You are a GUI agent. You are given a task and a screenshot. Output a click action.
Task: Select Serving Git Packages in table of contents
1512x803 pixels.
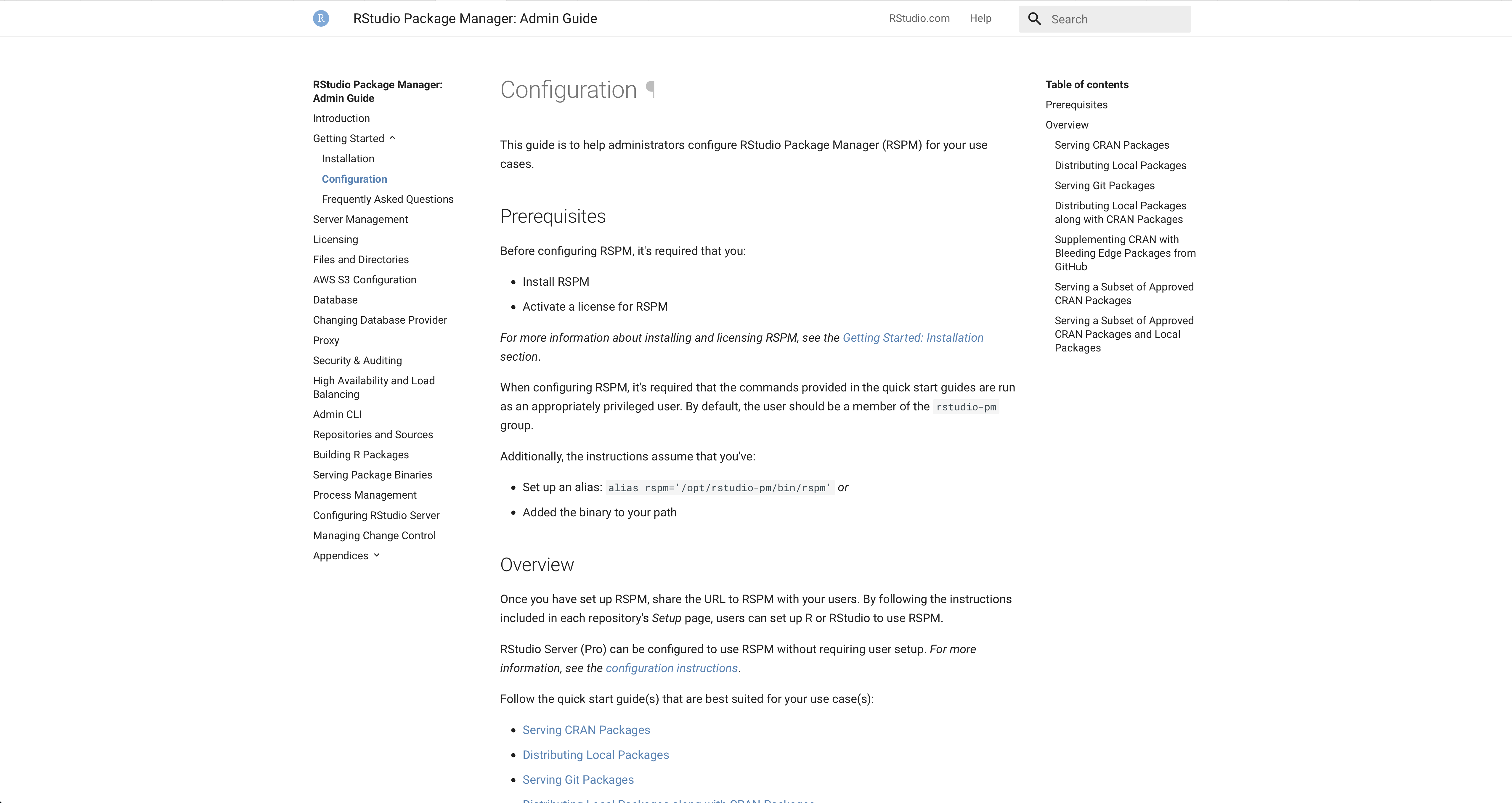(1104, 185)
